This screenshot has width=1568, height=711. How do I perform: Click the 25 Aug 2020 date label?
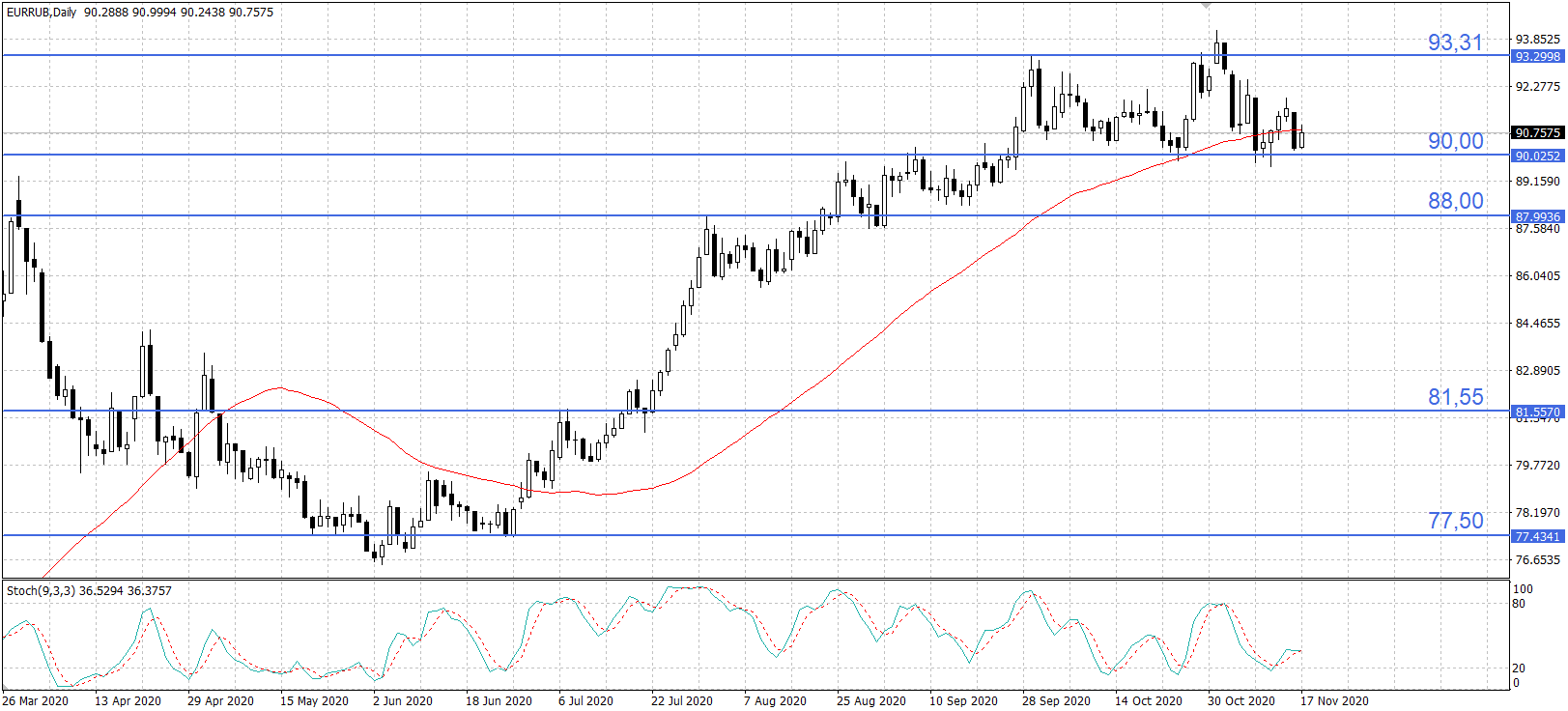(871, 701)
